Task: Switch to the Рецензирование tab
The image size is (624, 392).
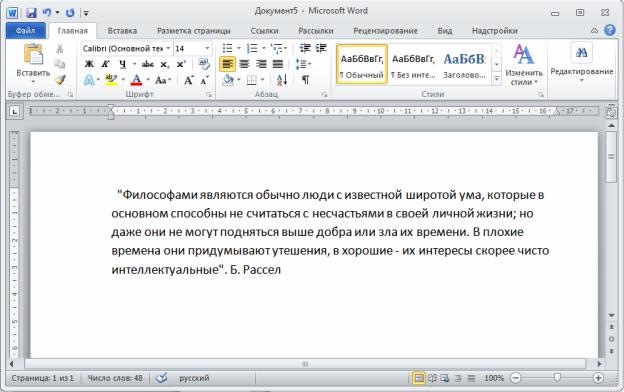Action: point(385,31)
